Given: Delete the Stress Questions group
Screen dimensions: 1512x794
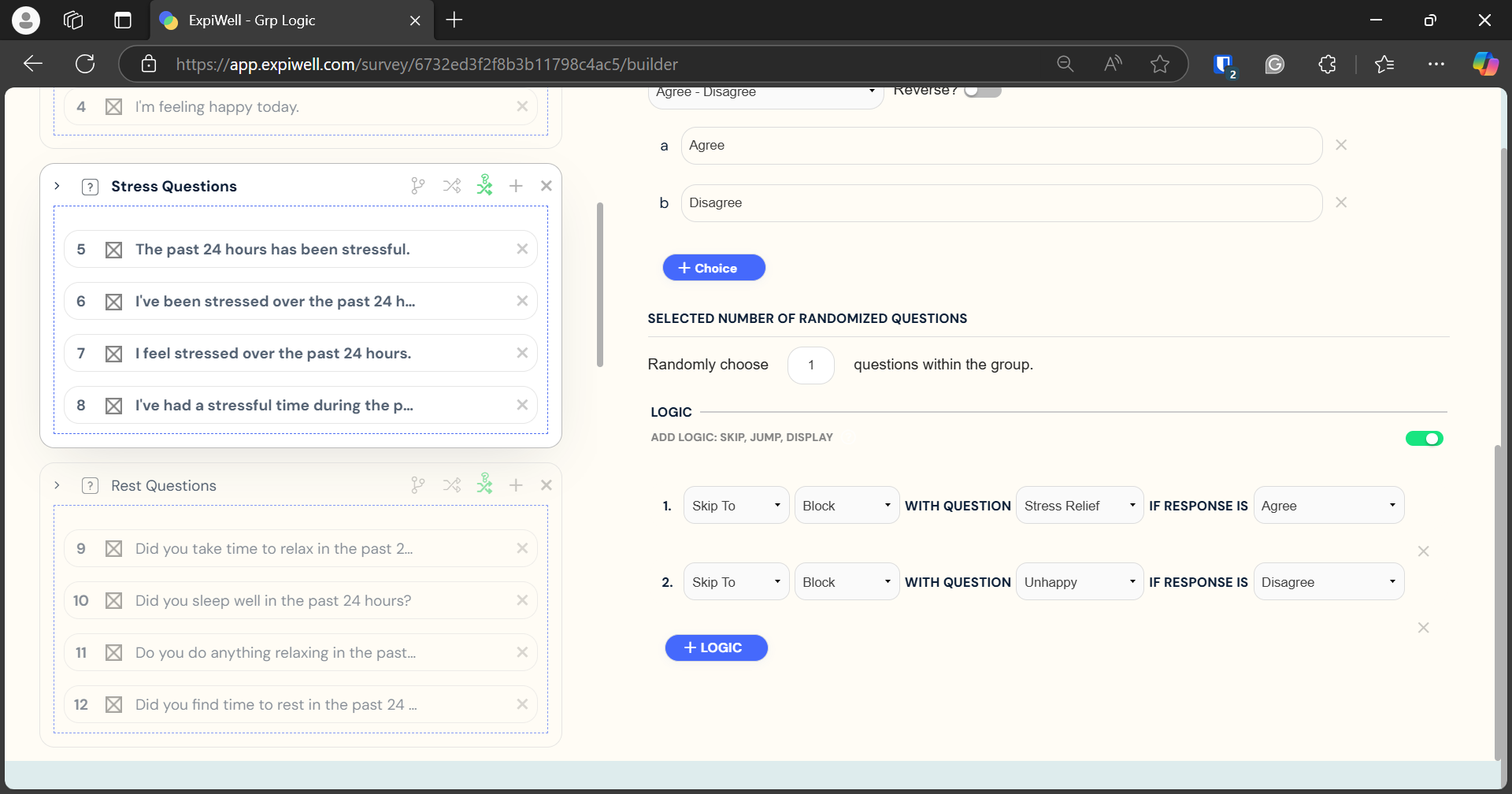Looking at the screenshot, I should click(x=547, y=186).
